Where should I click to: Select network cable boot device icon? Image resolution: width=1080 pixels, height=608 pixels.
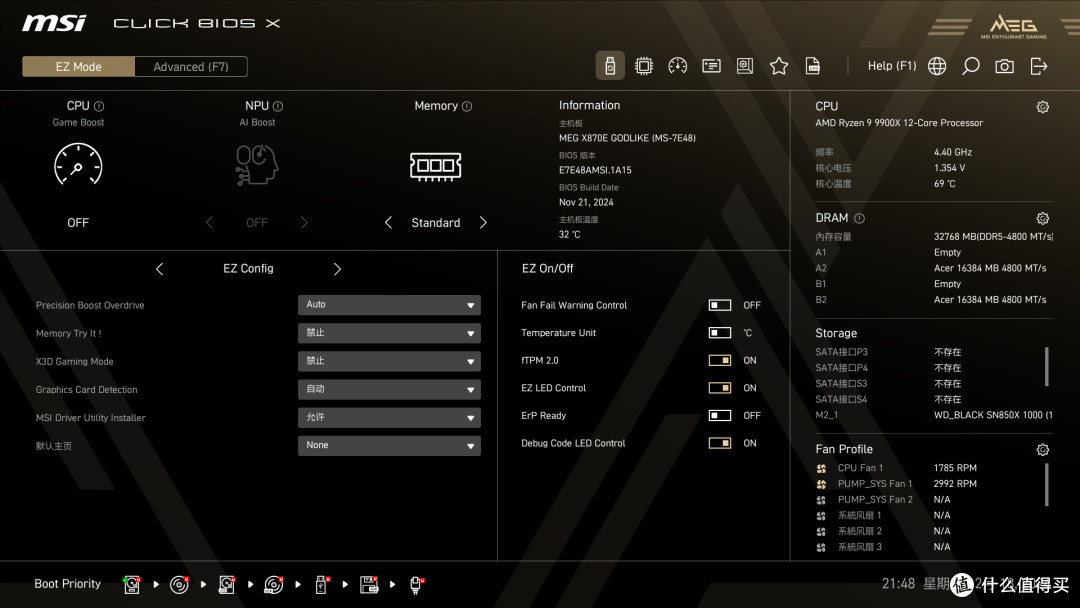click(x=416, y=585)
